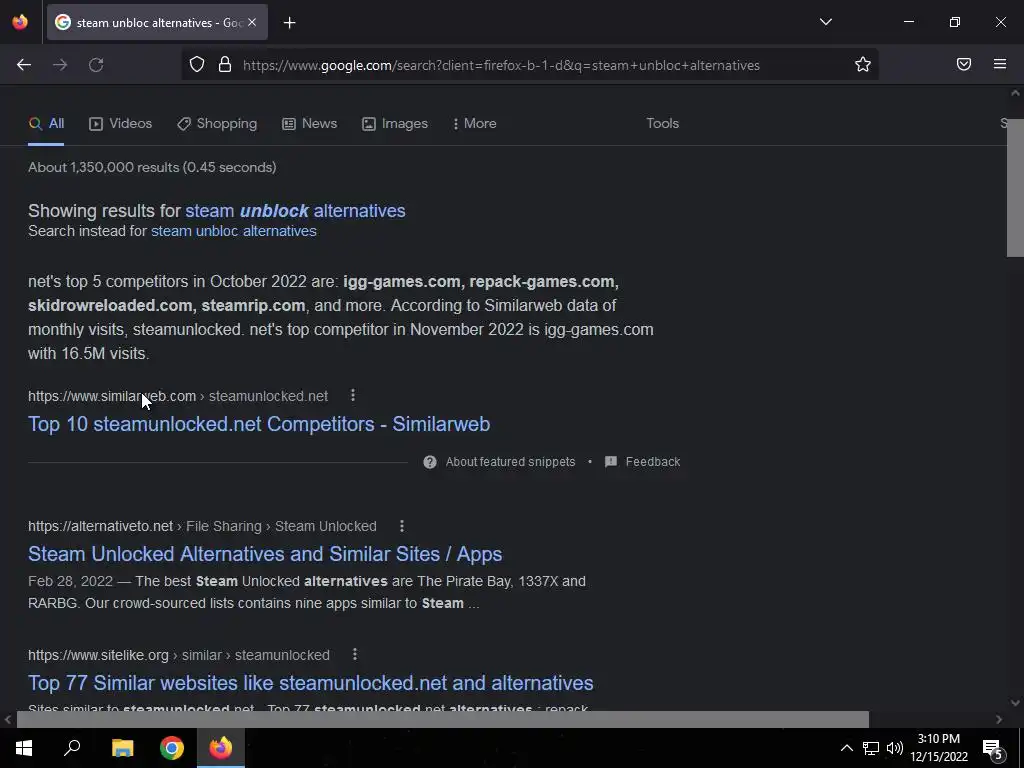1024x768 pixels.
Task: Click the About 1,350,000 results text
Action: click(x=152, y=167)
